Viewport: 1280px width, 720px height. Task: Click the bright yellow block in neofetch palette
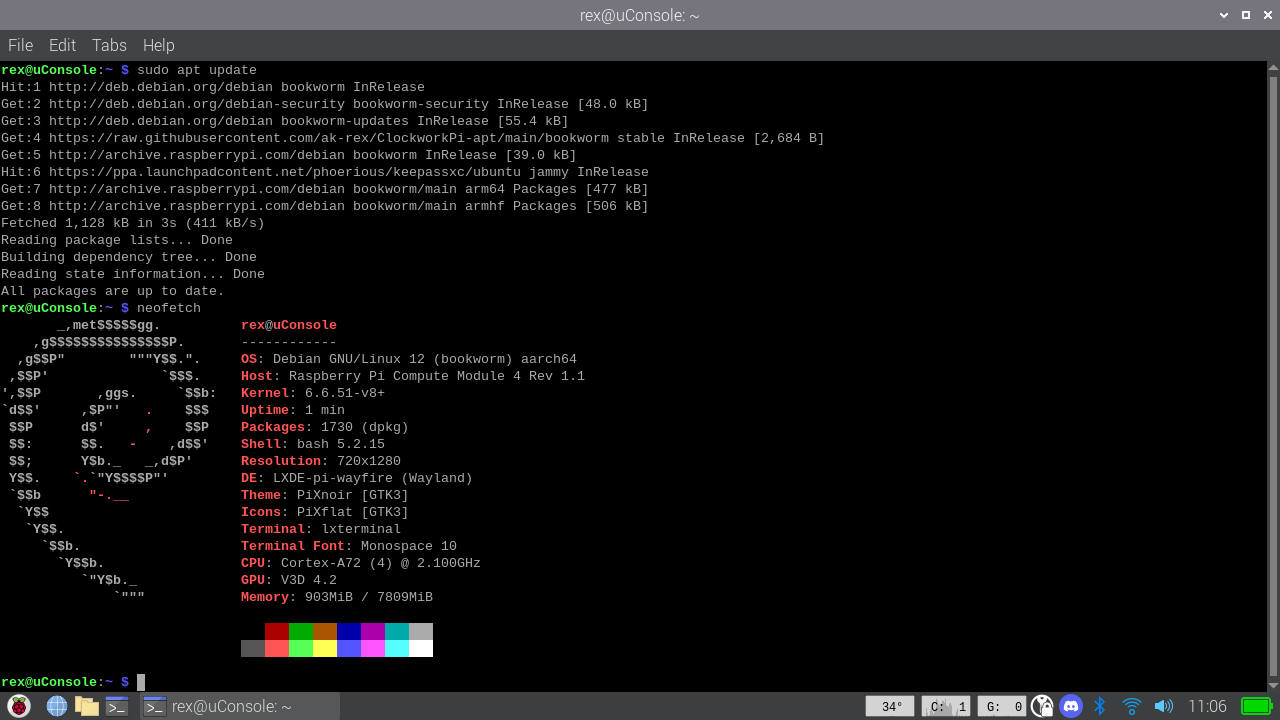pos(325,648)
